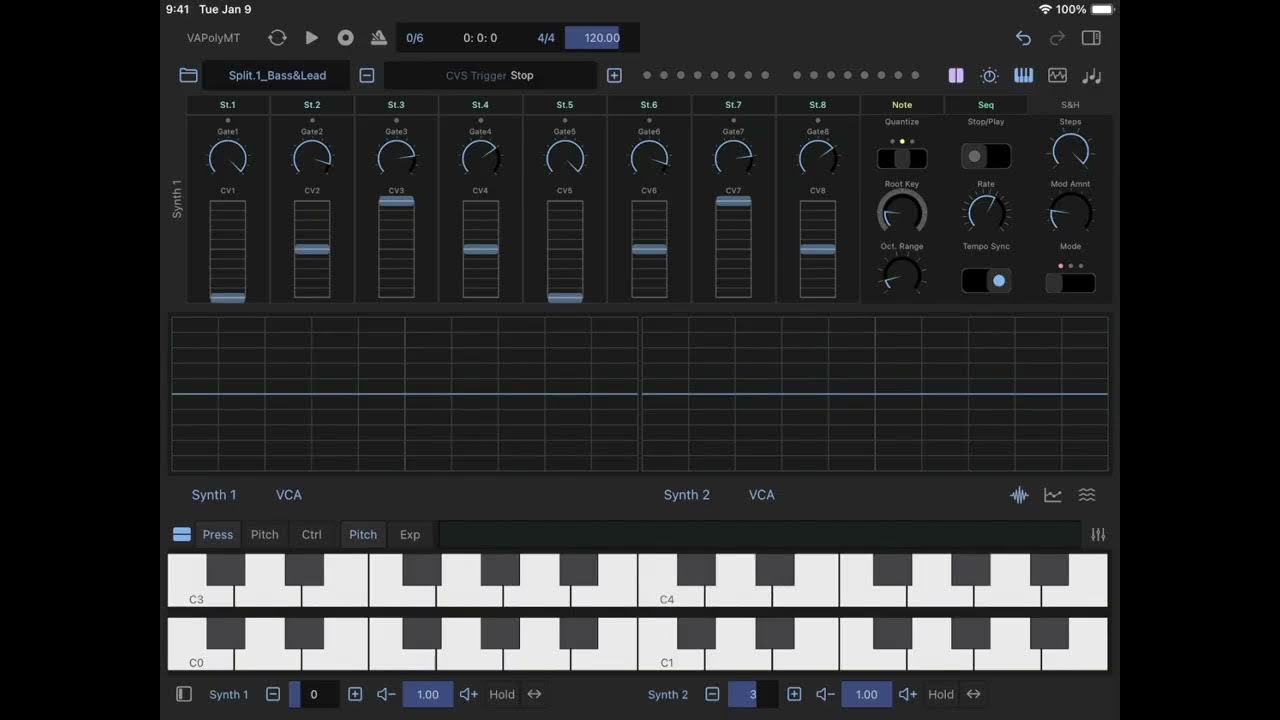
Task: Open the Synth 1 label above keyboard
Action: (214, 495)
